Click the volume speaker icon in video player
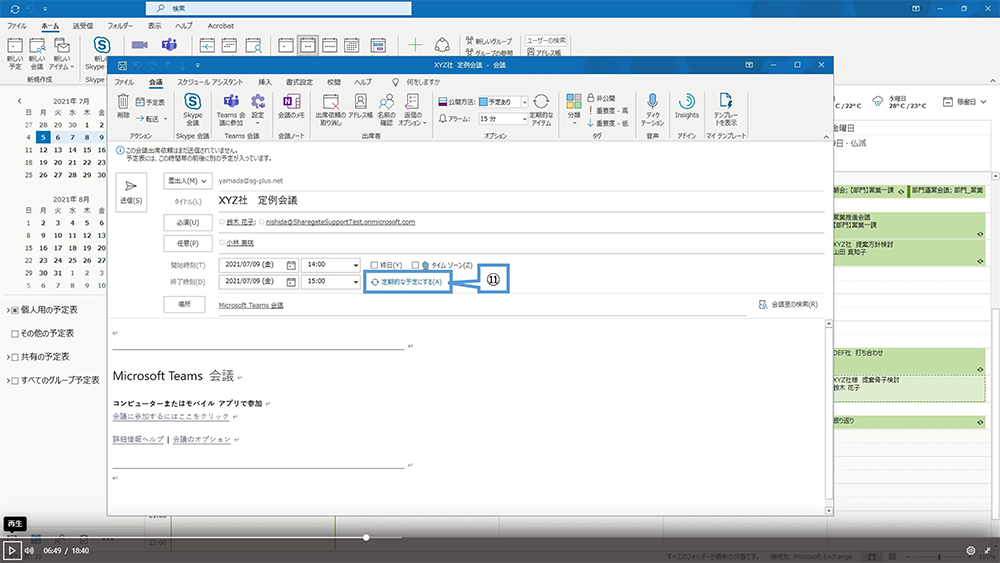Viewport: 1000px width, 563px height. [x=29, y=550]
